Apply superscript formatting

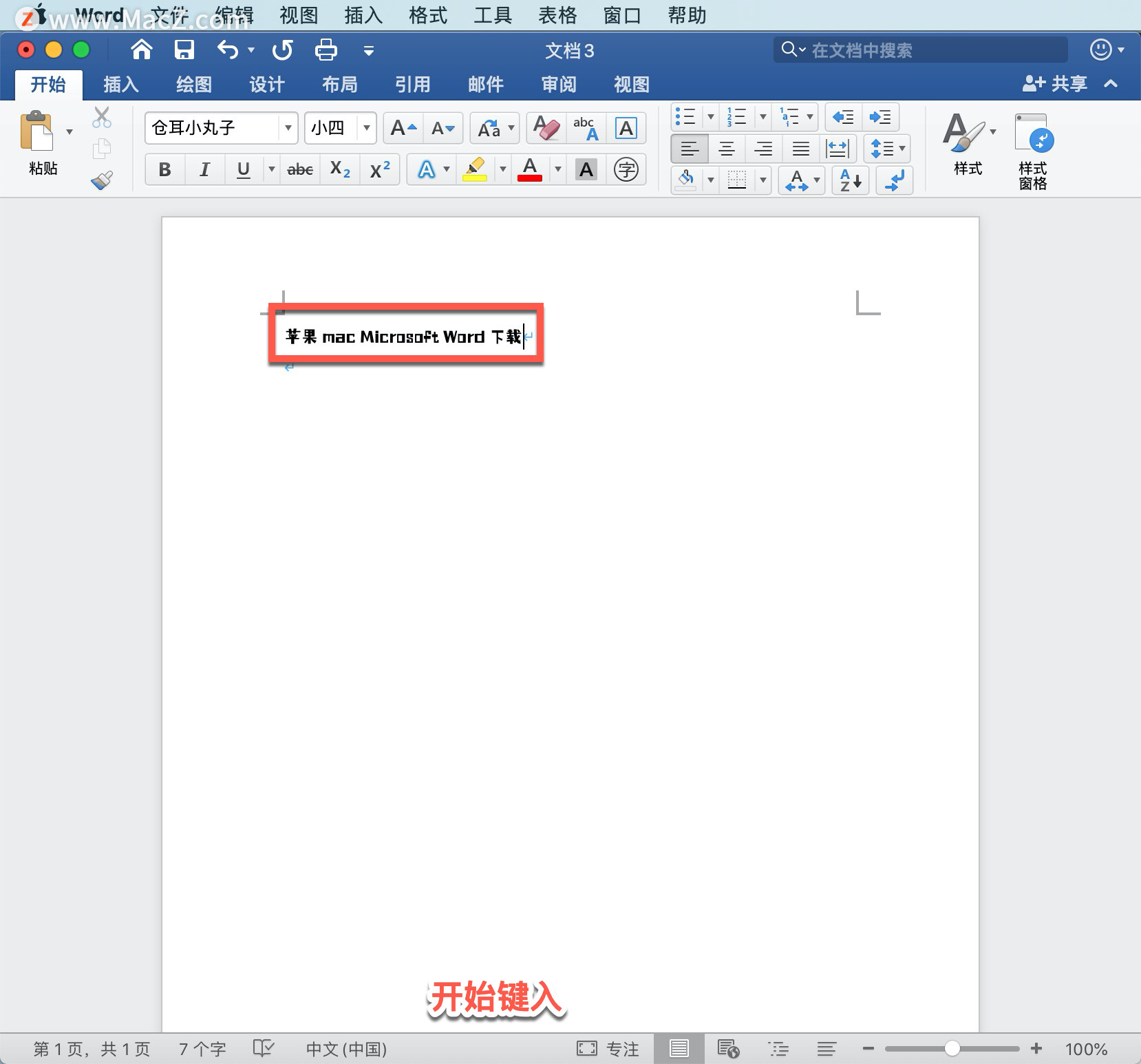pyautogui.click(x=380, y=169)
